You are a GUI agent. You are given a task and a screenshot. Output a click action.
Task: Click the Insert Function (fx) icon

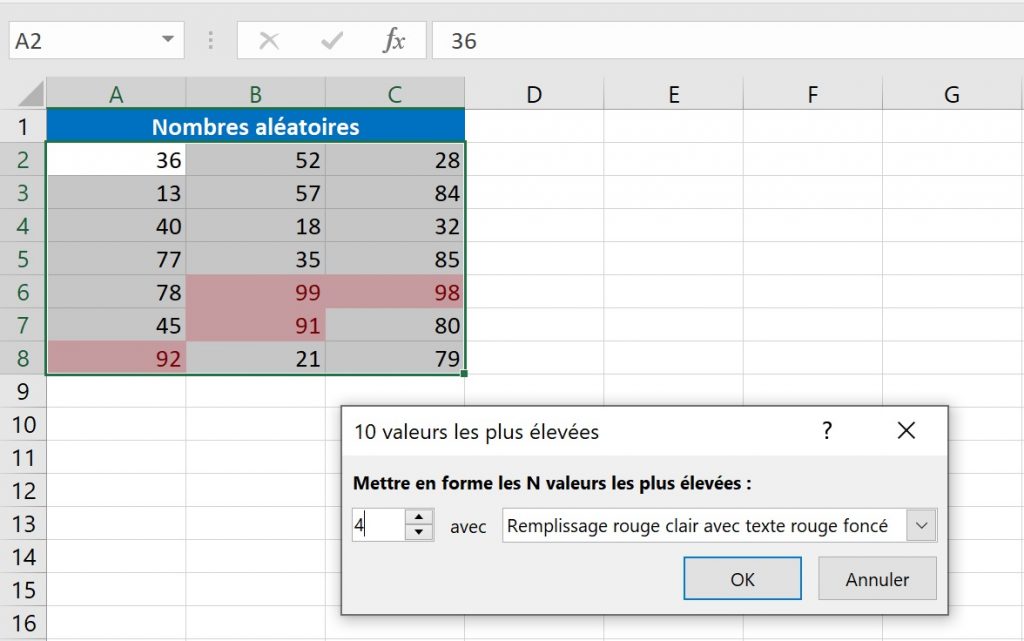click(x=394, y=41)
